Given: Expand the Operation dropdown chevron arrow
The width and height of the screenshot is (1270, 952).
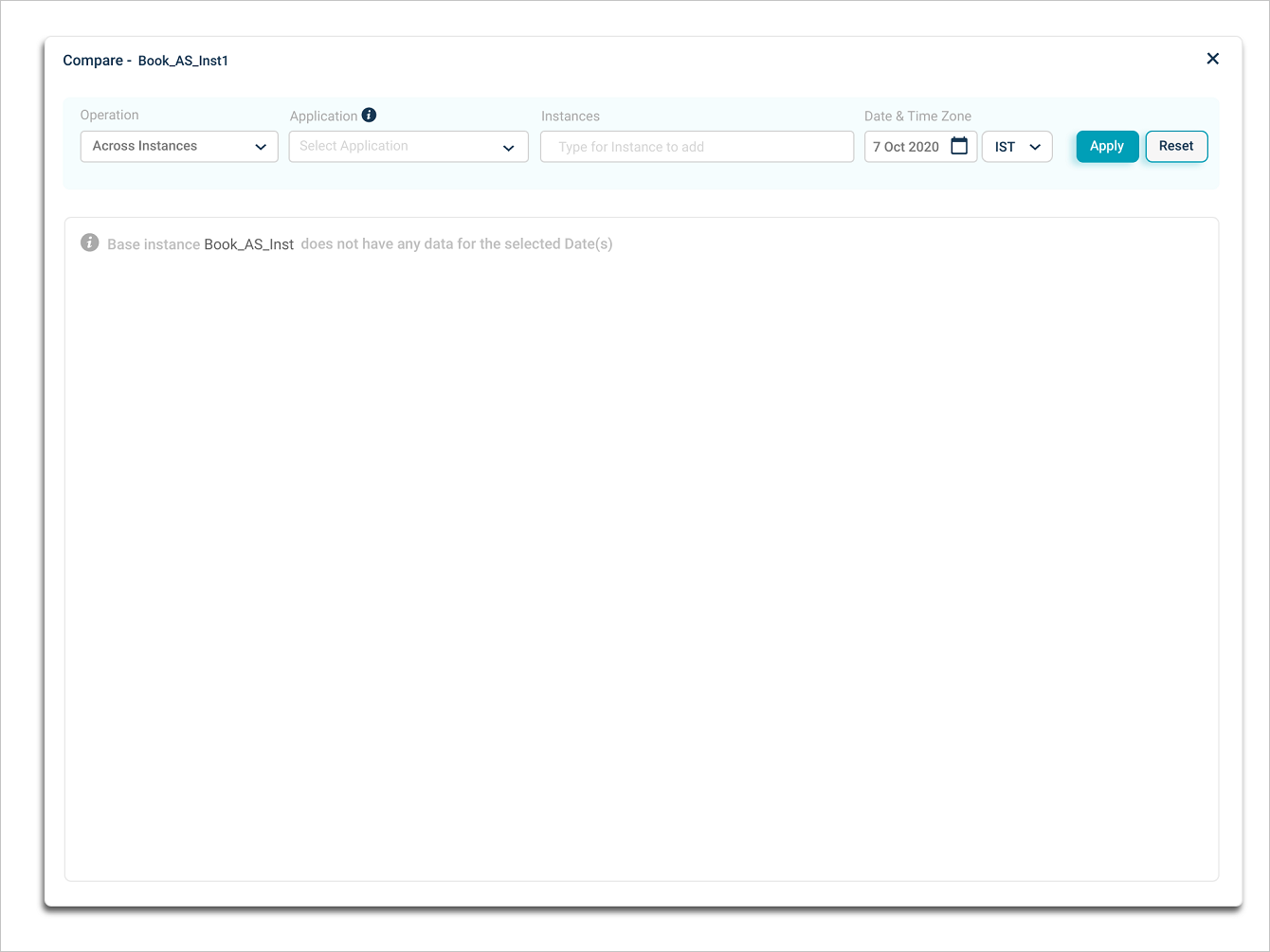Looking at the screenshot, I should click(x=261, y=147).
